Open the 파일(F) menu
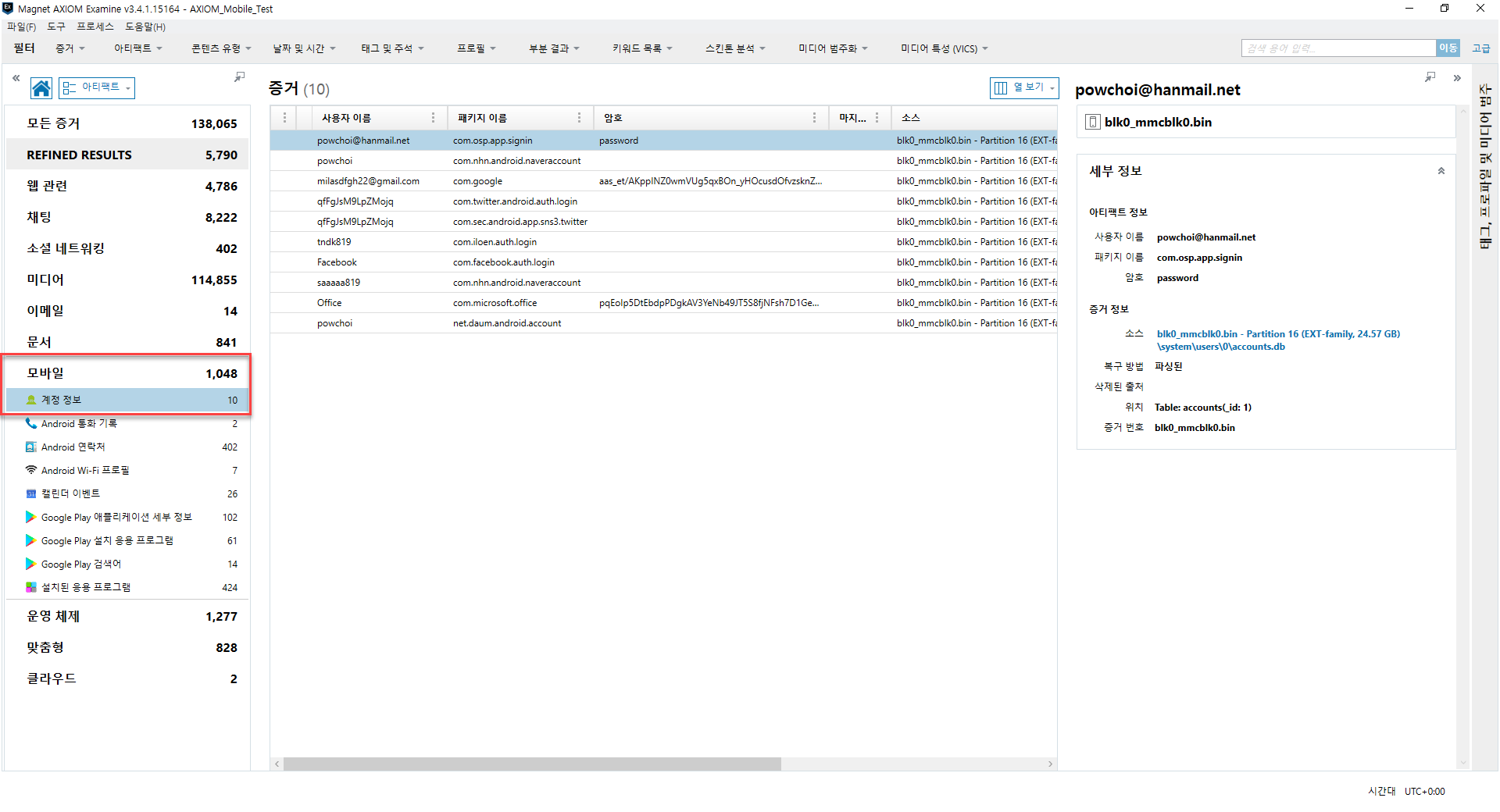The width and height of the screenshot is (1500, 812). [21, 27]
